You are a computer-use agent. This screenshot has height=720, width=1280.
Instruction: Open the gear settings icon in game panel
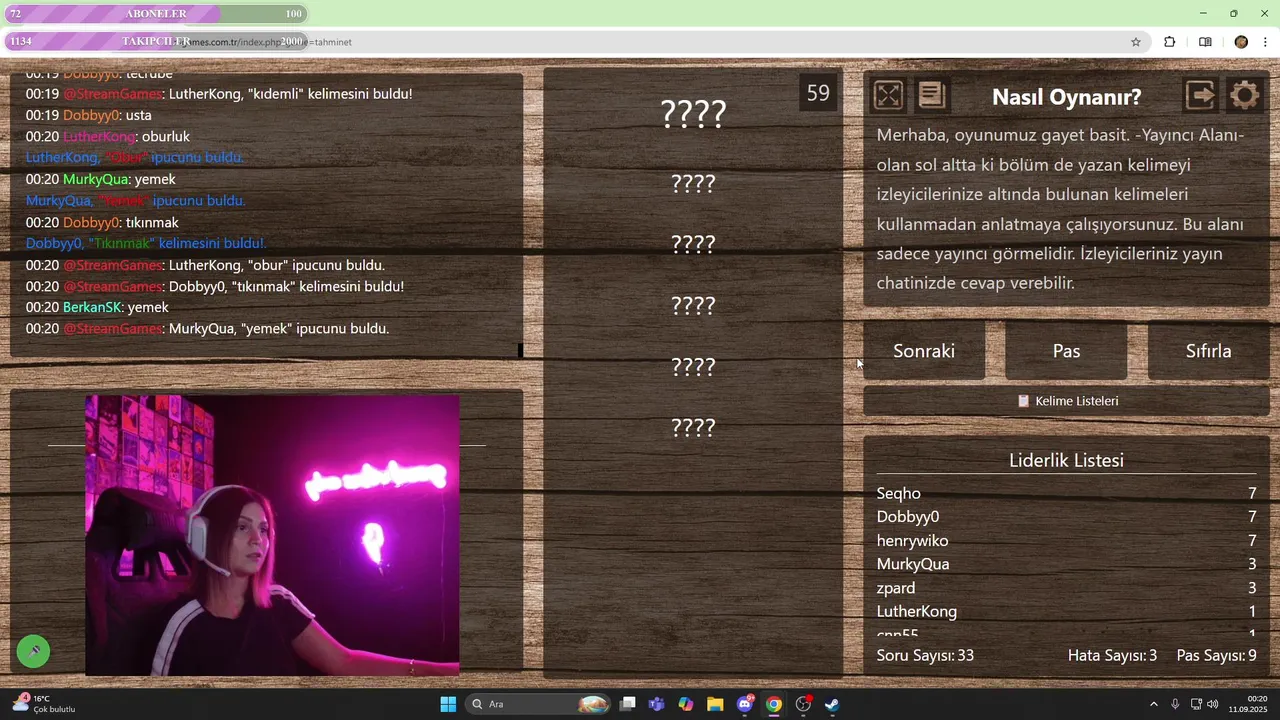1245,95
